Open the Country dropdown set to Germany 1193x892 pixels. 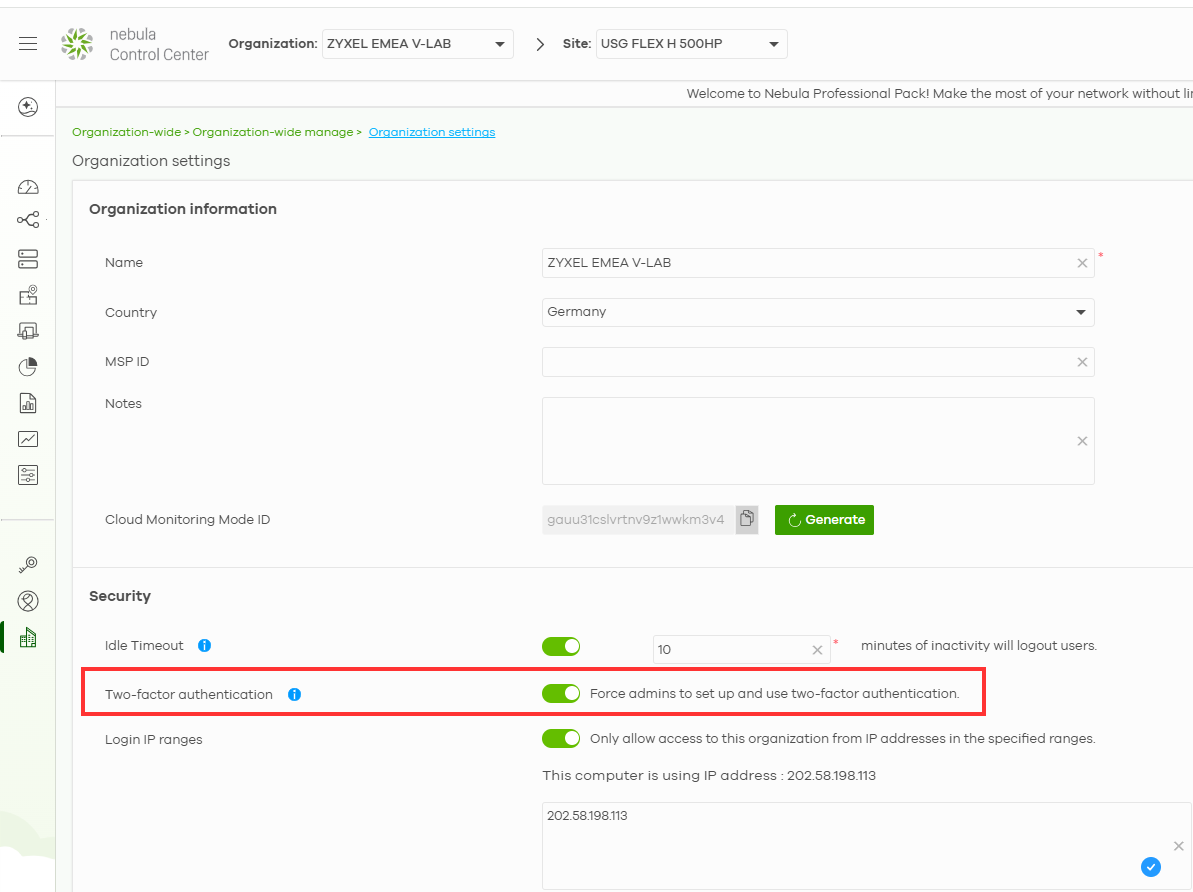(x=817, y=312)
